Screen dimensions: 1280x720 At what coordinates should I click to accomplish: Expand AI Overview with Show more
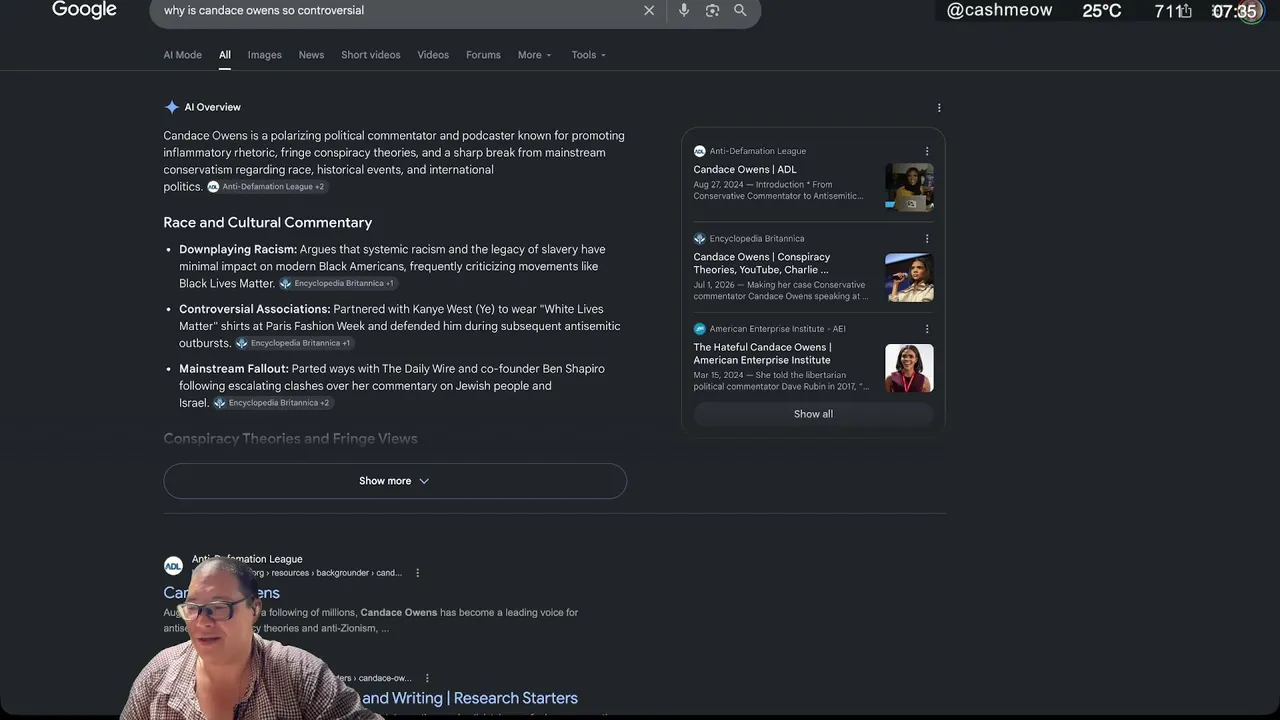395,481
